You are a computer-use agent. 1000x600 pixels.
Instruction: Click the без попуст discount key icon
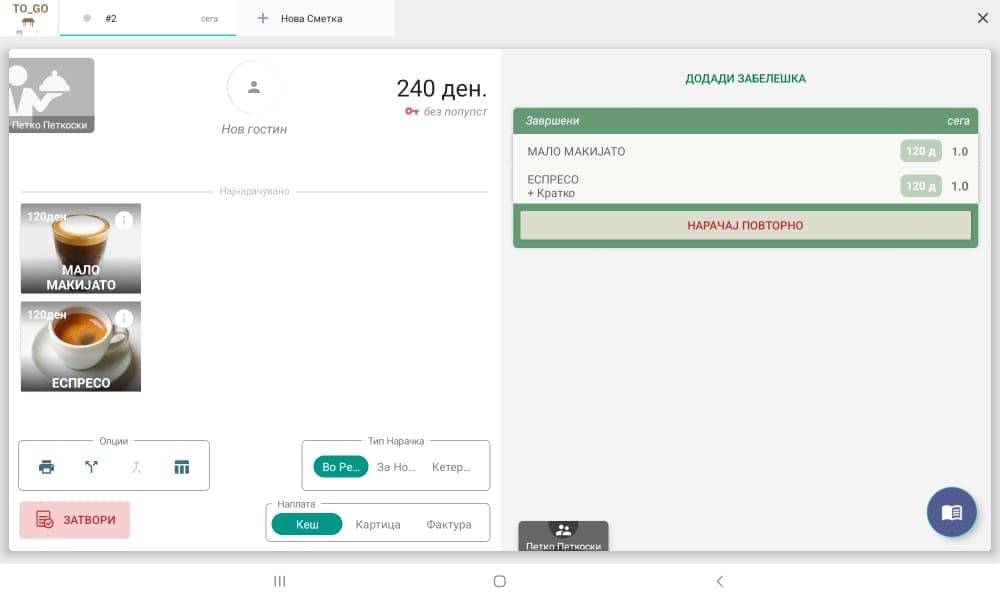(412, 112)
